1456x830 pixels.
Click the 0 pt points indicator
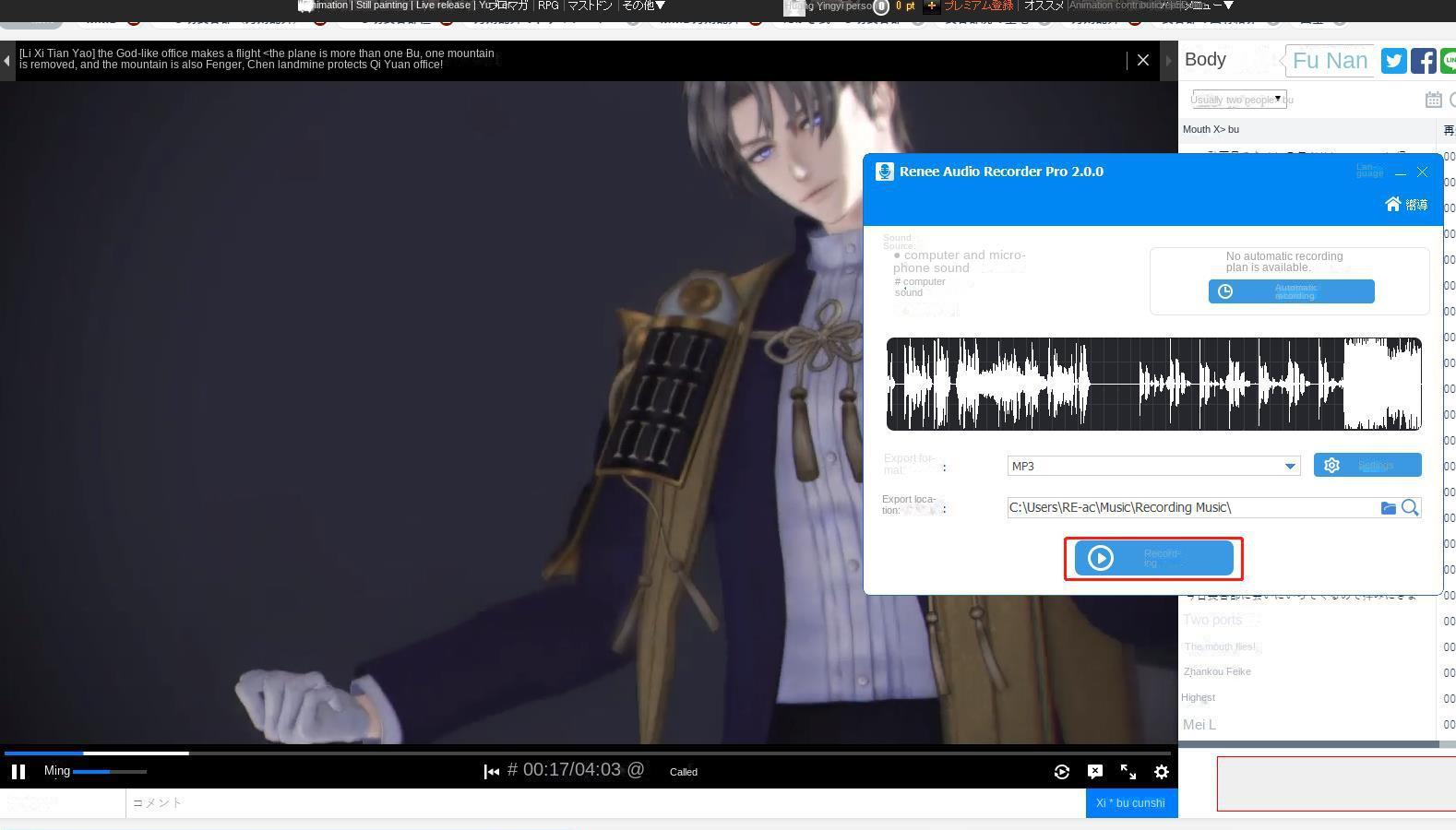pos(905,6)
